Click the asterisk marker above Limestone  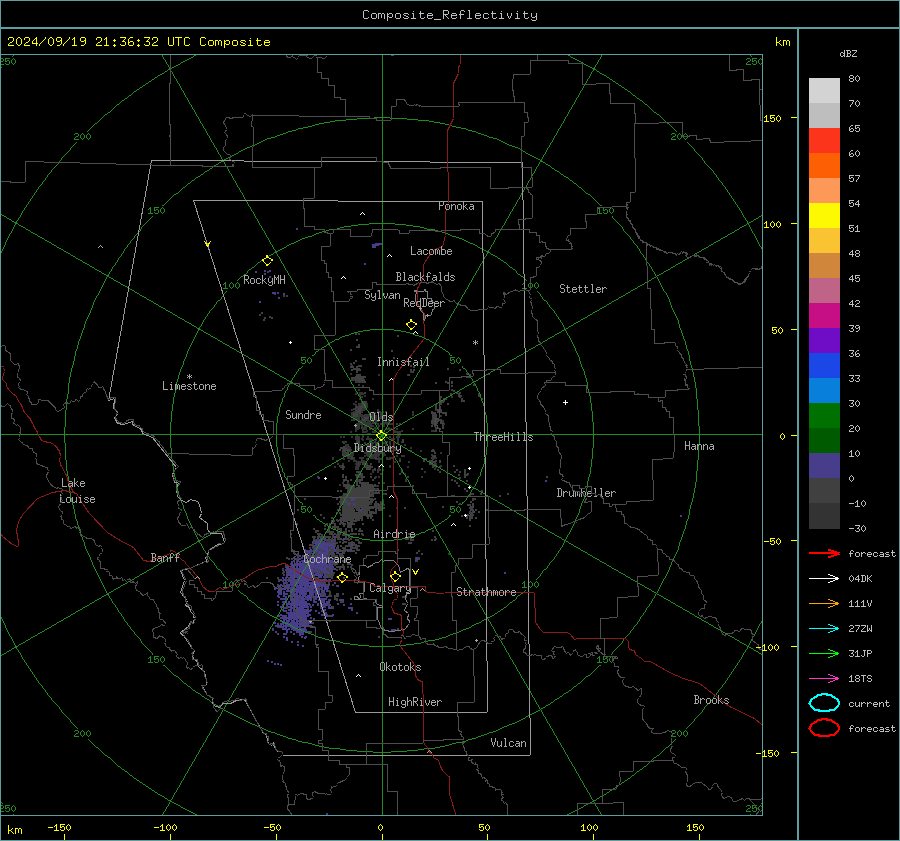(189, 377)
